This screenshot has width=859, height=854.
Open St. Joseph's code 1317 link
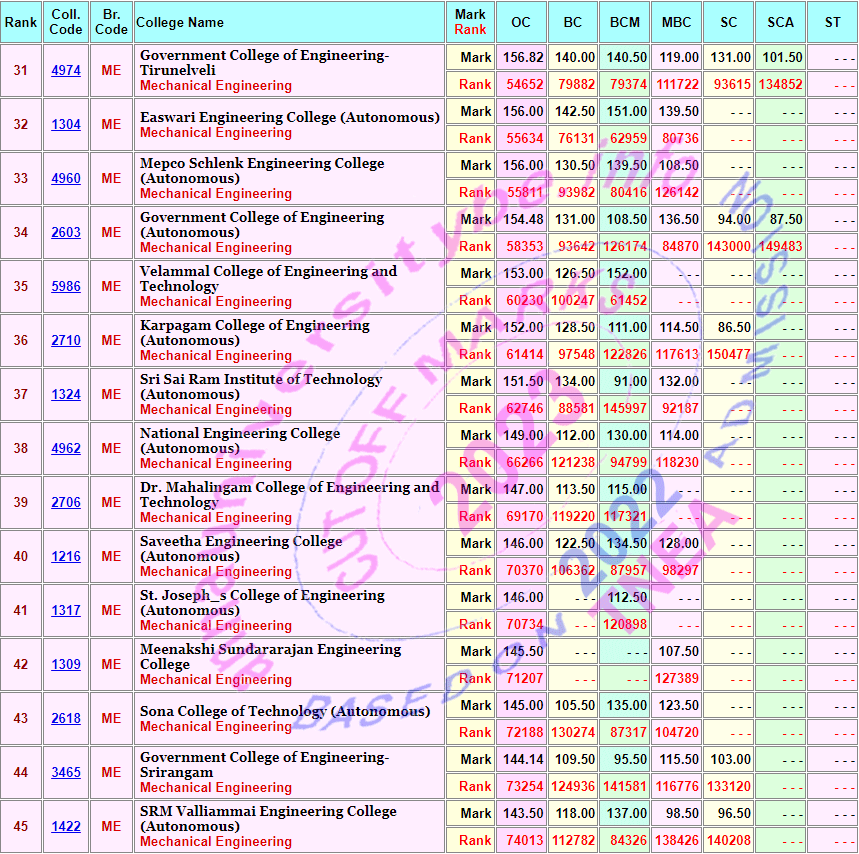(x=66, y=611)
